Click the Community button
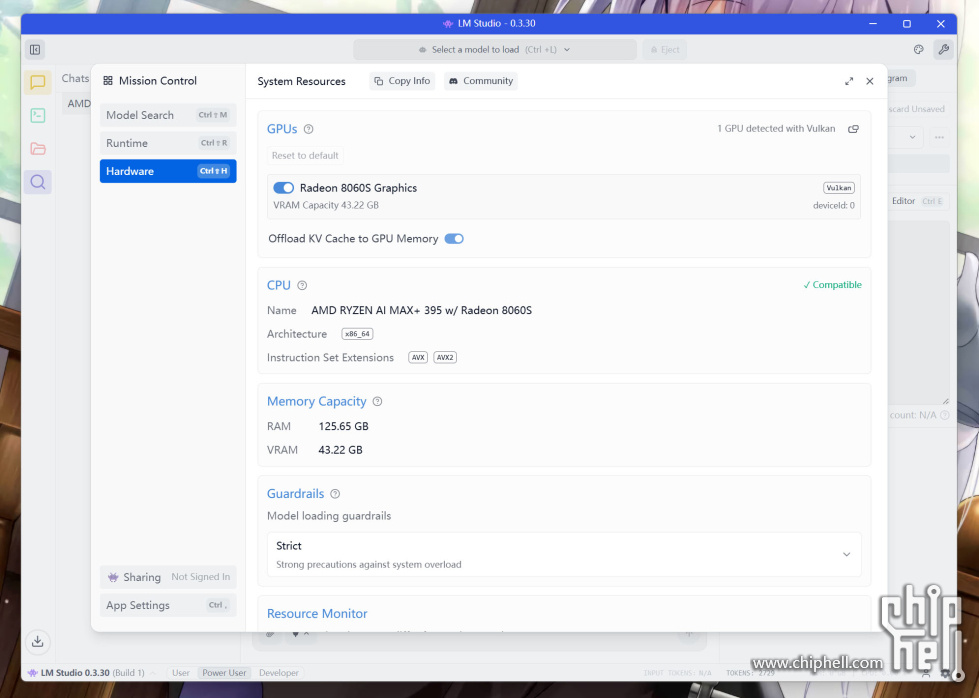The width and height of the screenshot is (979, 698). tap(481, 81)
